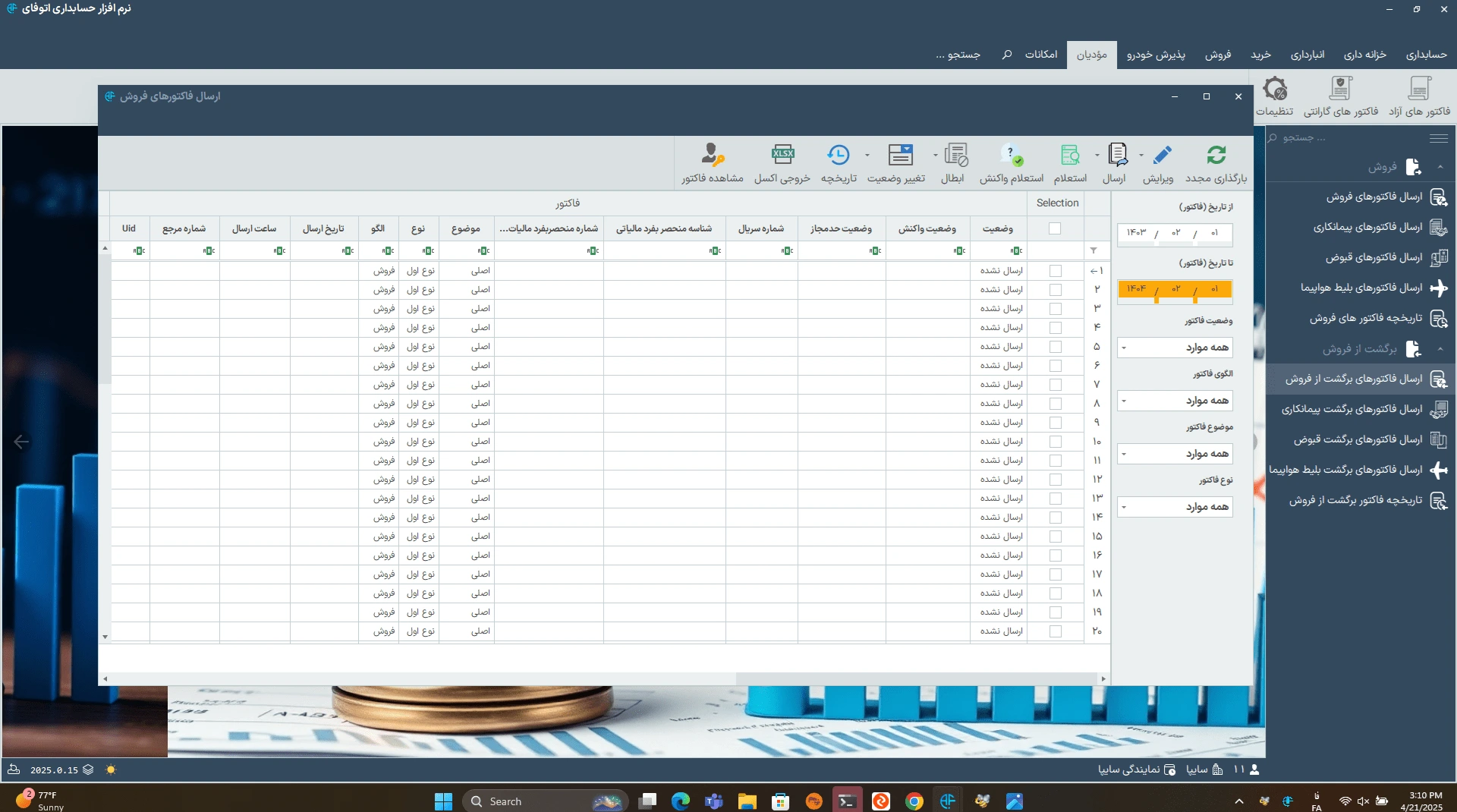
Task: Check the selection box for row ۱۲
Action: click(x=1056, y=480)
